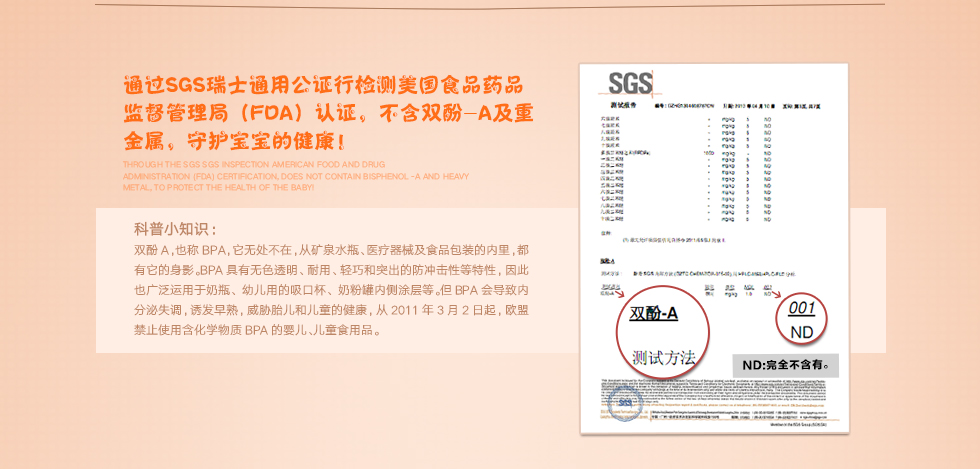Click the round SGS stamp near the report's bottom
The image size is (980, 469).
coord(625,403)
